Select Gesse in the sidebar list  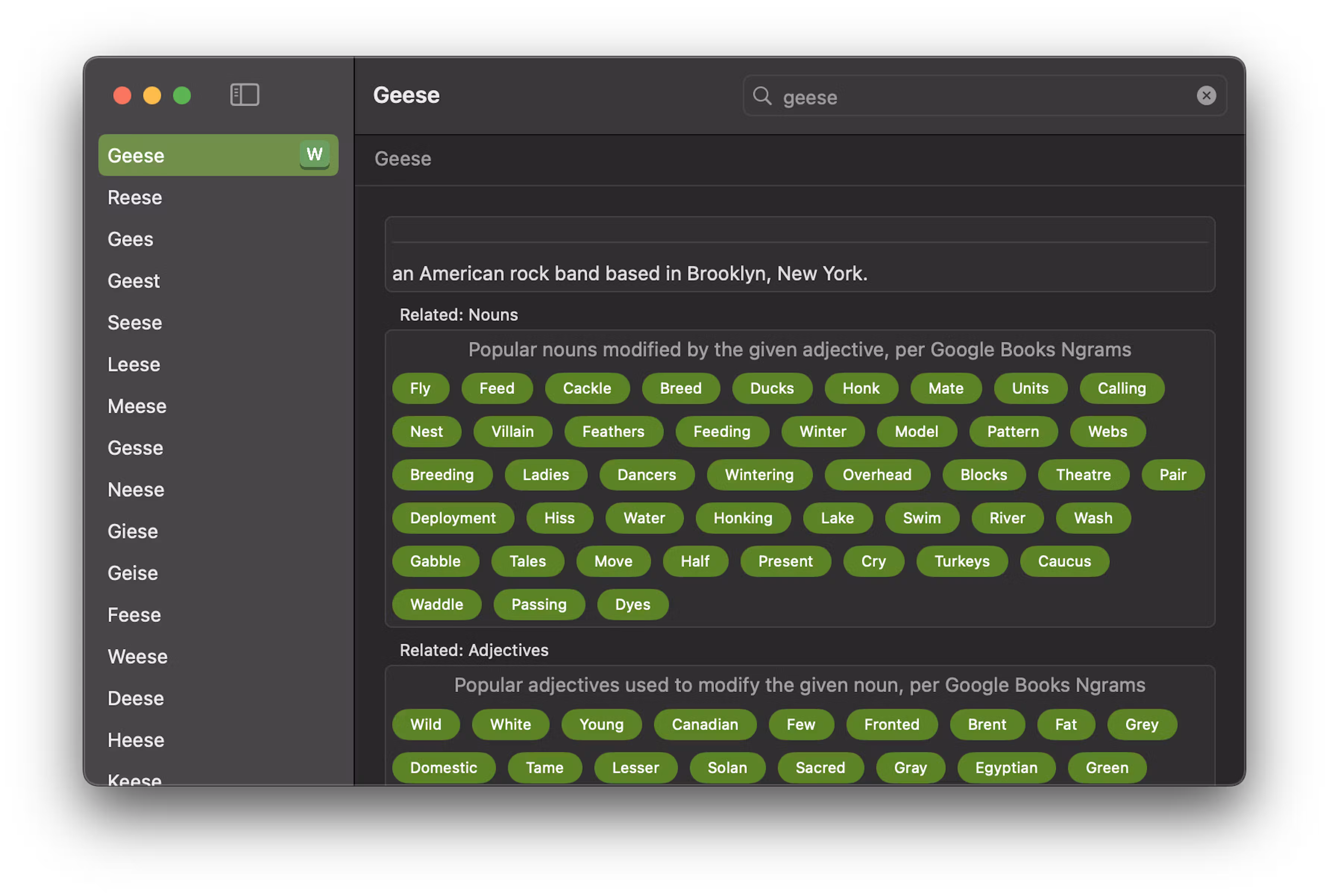click(x=219, y=448)
